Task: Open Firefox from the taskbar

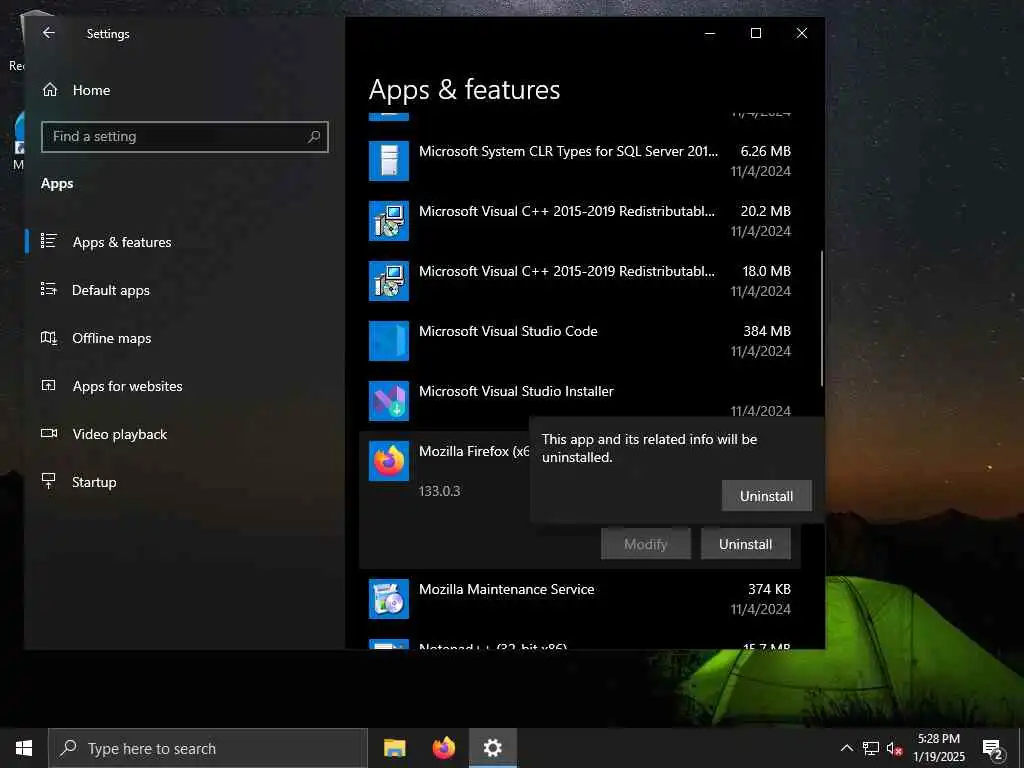Action: click(x=444, y=748)
